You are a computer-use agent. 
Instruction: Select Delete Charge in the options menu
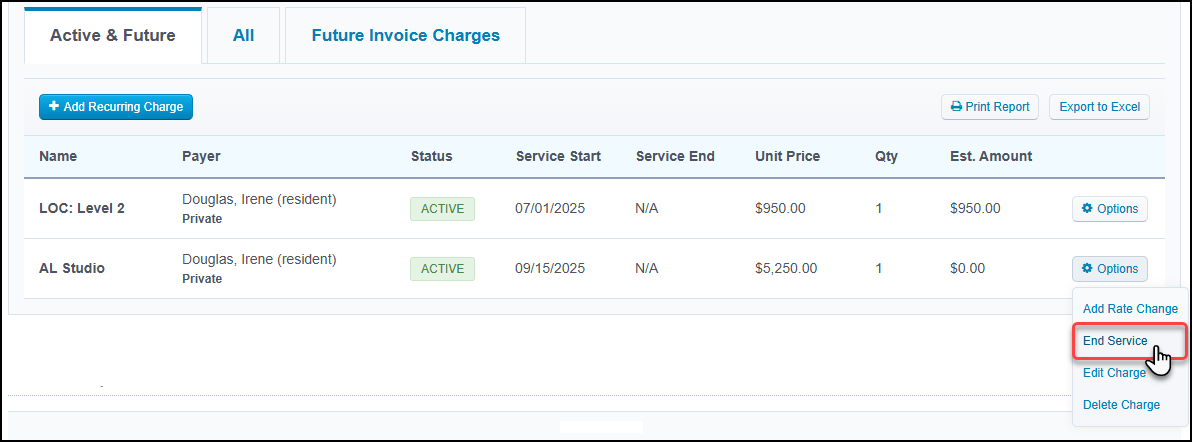coord(1121,405)
